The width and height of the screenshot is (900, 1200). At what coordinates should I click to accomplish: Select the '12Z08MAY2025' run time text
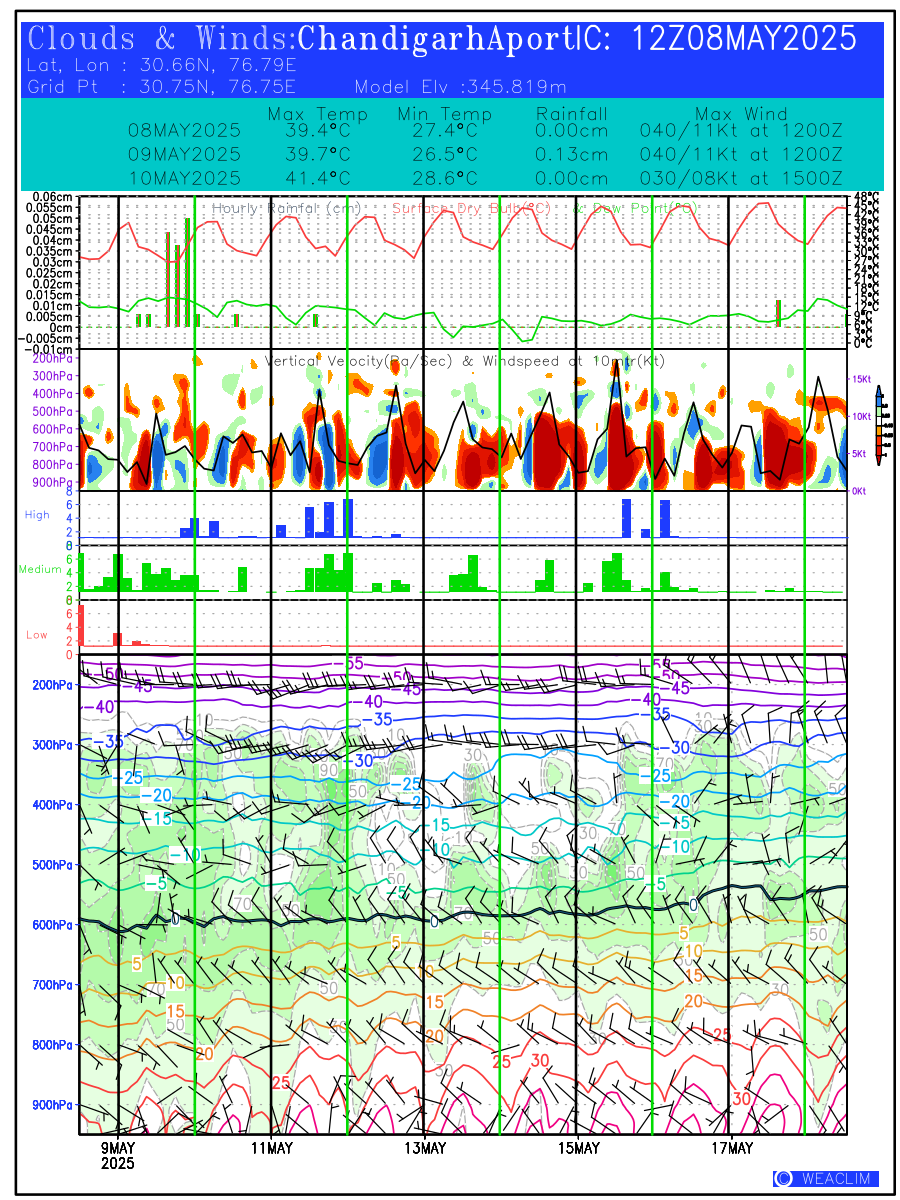(746, 39)
